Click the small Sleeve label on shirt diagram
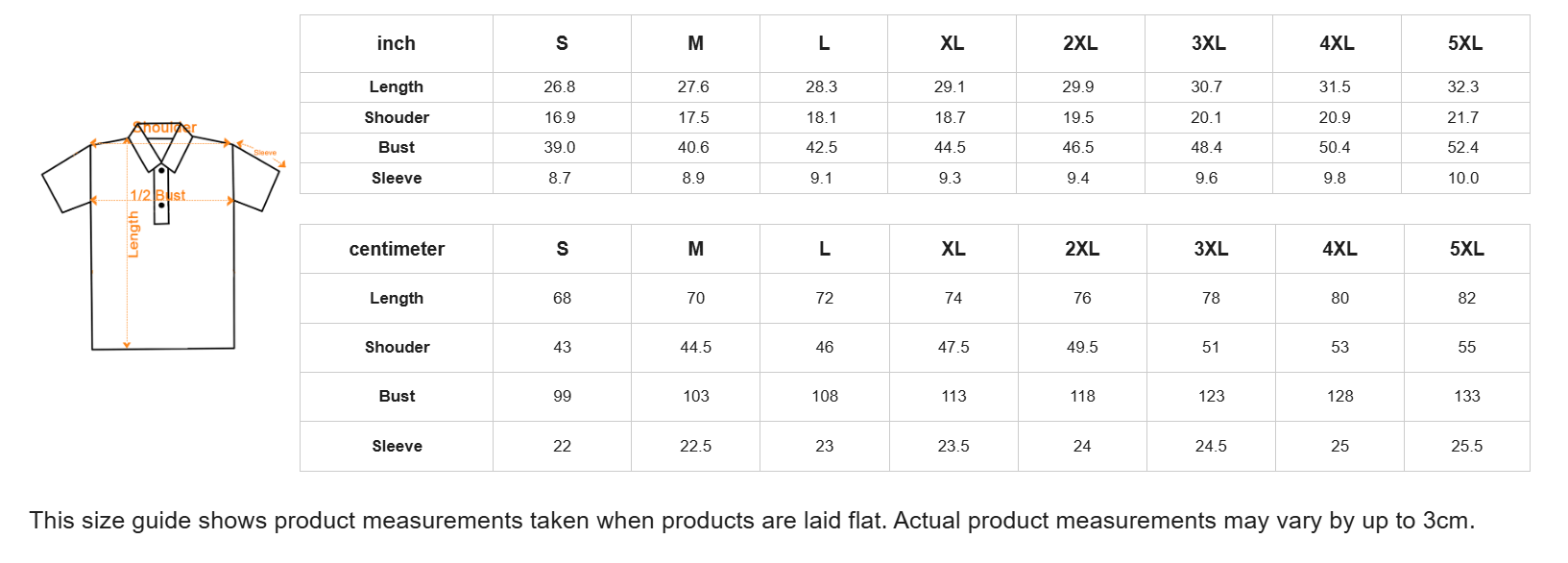The width and height of the screenshot is (1568, 563). click(x=265, y=153)
